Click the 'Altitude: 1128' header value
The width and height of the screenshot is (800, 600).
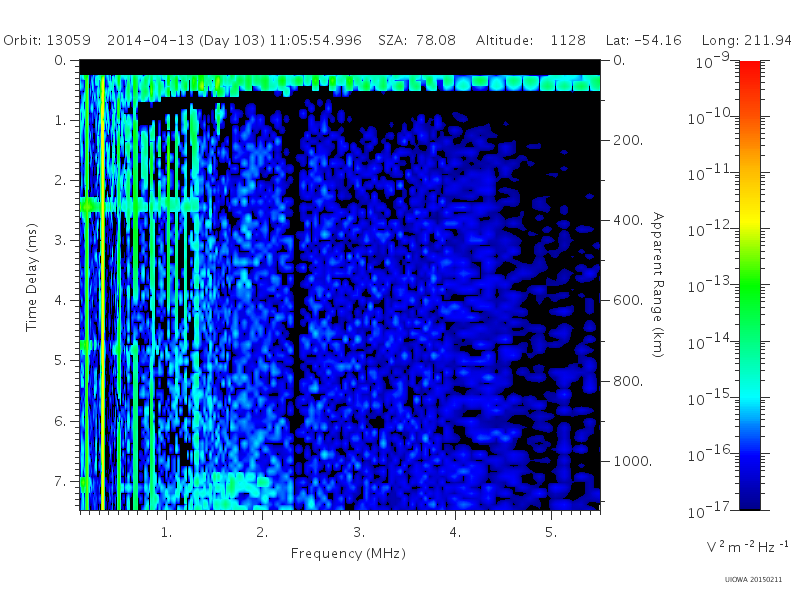[531, 40]
